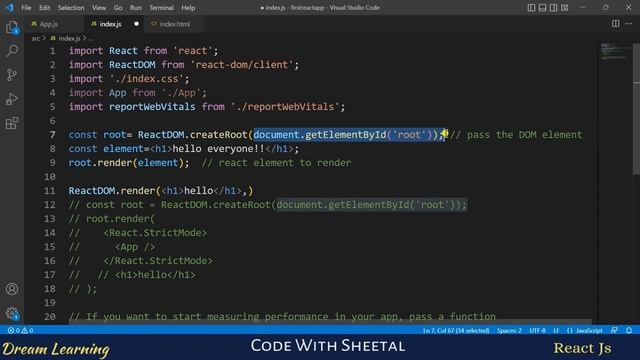This screenshot has width=640, height=360.
Task: Toggle panel layout icon in title bar
Action: click(542, 7)
